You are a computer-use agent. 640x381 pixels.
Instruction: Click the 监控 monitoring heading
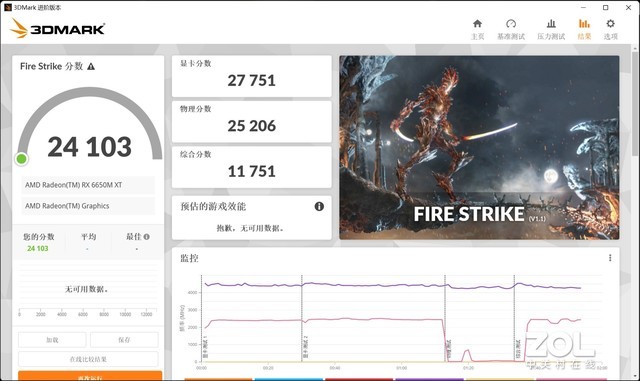point(189,258)
